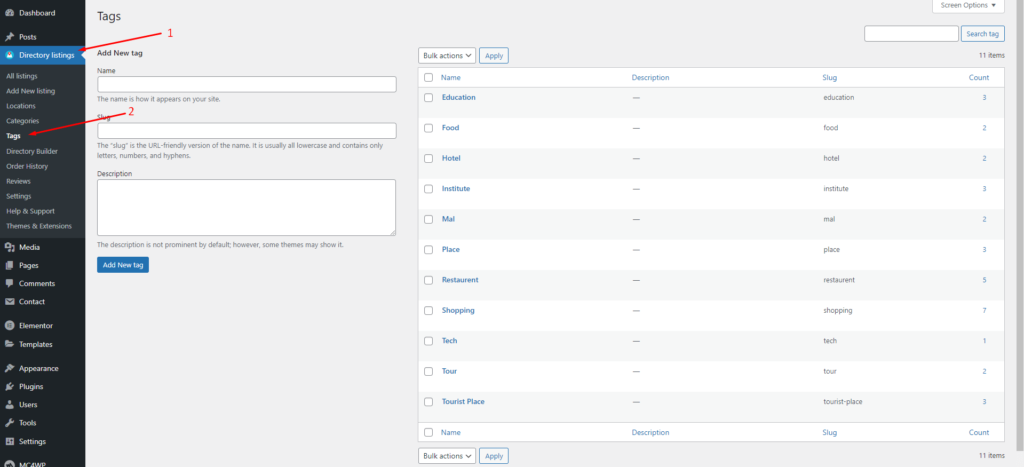
Task: Click the Pages icon in sidebar
Action: pyautogui.click(x=10, y=266)
